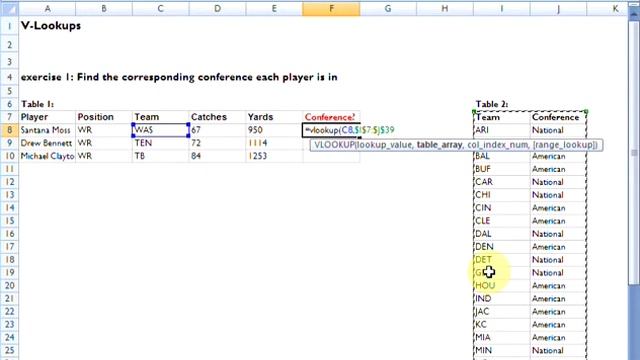Select the TEN team cell
Viewport: 640px width, 360px height.
tap(160, 143)
